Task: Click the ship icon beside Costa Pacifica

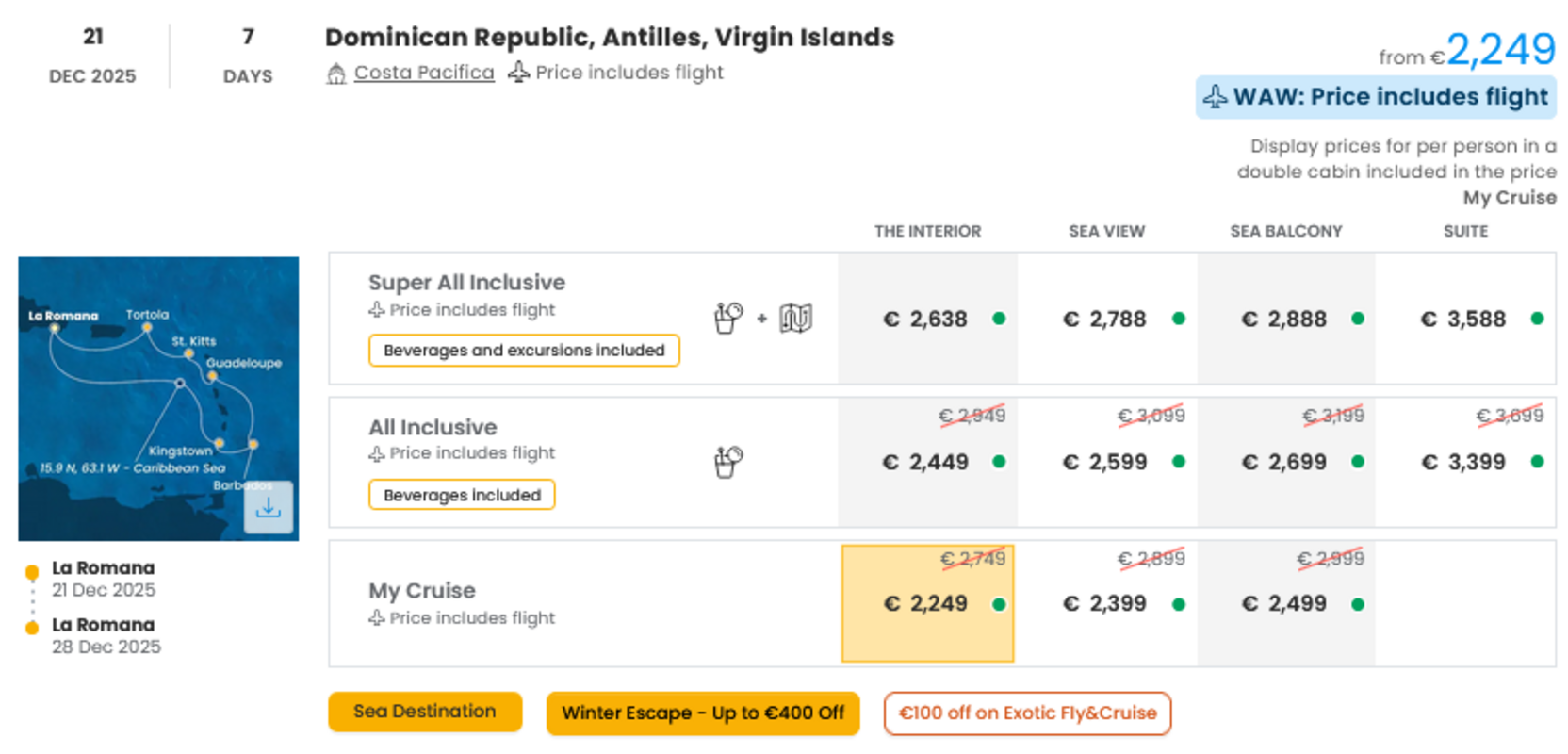Action: [x=336, y=73]
